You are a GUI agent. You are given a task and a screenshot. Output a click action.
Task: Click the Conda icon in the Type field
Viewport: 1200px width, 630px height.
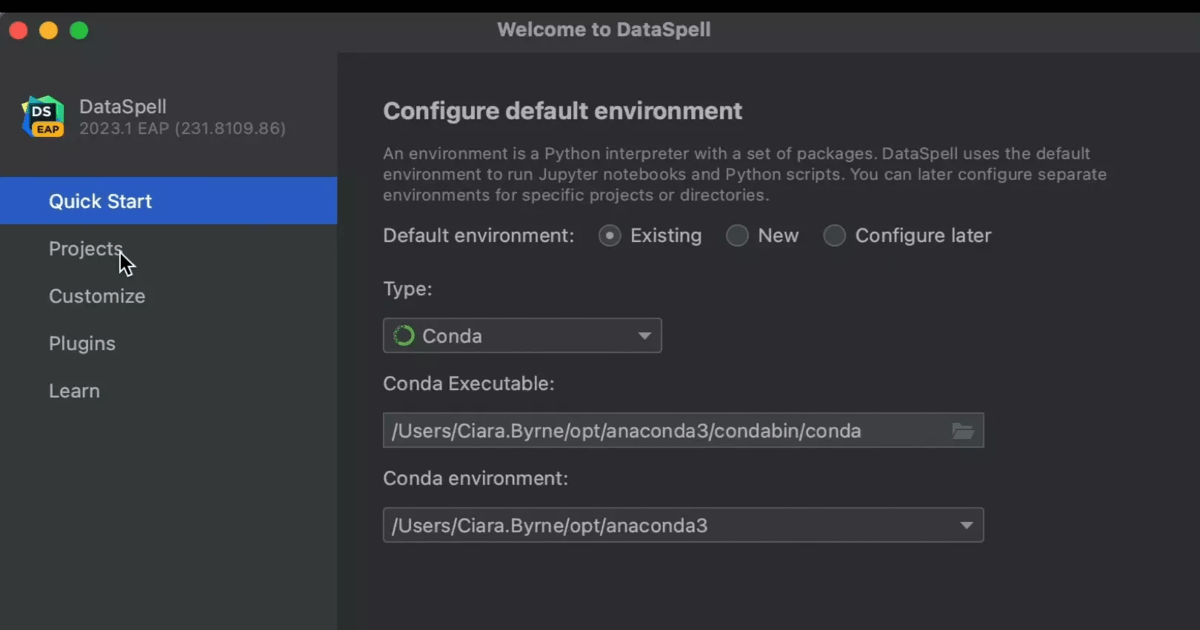click(402, 335)
